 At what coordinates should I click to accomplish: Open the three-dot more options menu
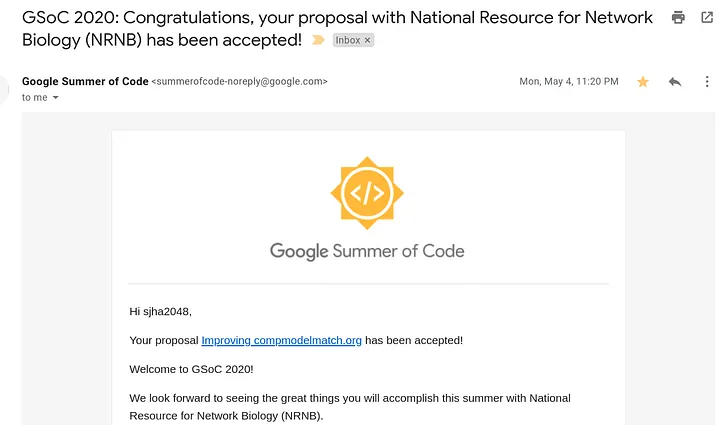coord(707,82)
